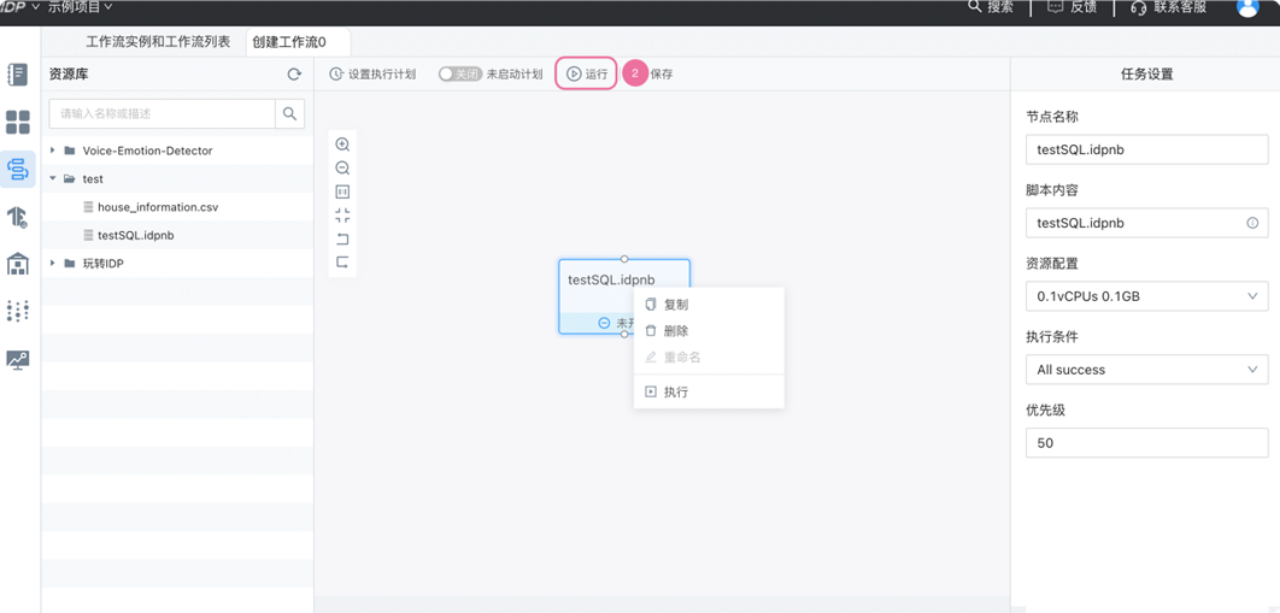Click the undo arrow on canvas toolbar
The height and width of the screenshot is (613, 1280).
pyautogui.click(x=342, y=239)
